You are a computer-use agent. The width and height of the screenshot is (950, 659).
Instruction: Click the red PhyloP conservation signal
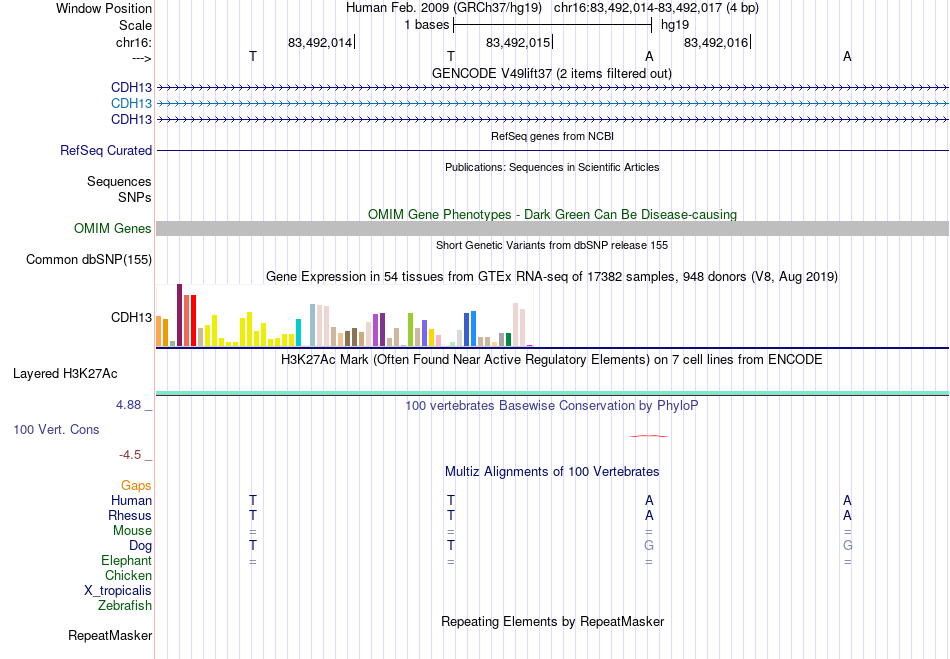point(649,435)
